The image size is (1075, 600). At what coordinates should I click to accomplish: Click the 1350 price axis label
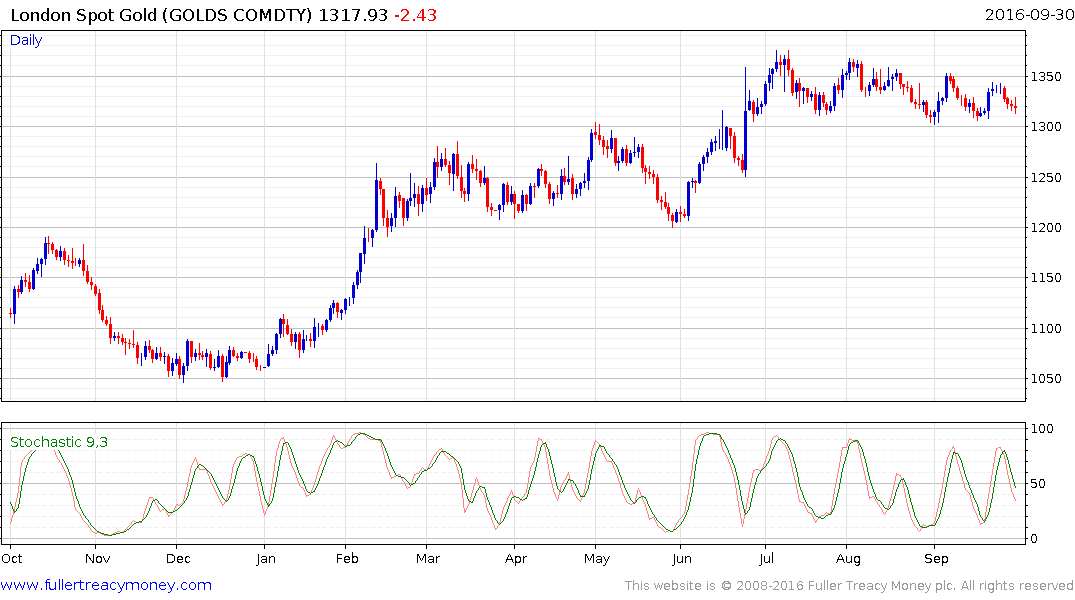pos(1046,76)
